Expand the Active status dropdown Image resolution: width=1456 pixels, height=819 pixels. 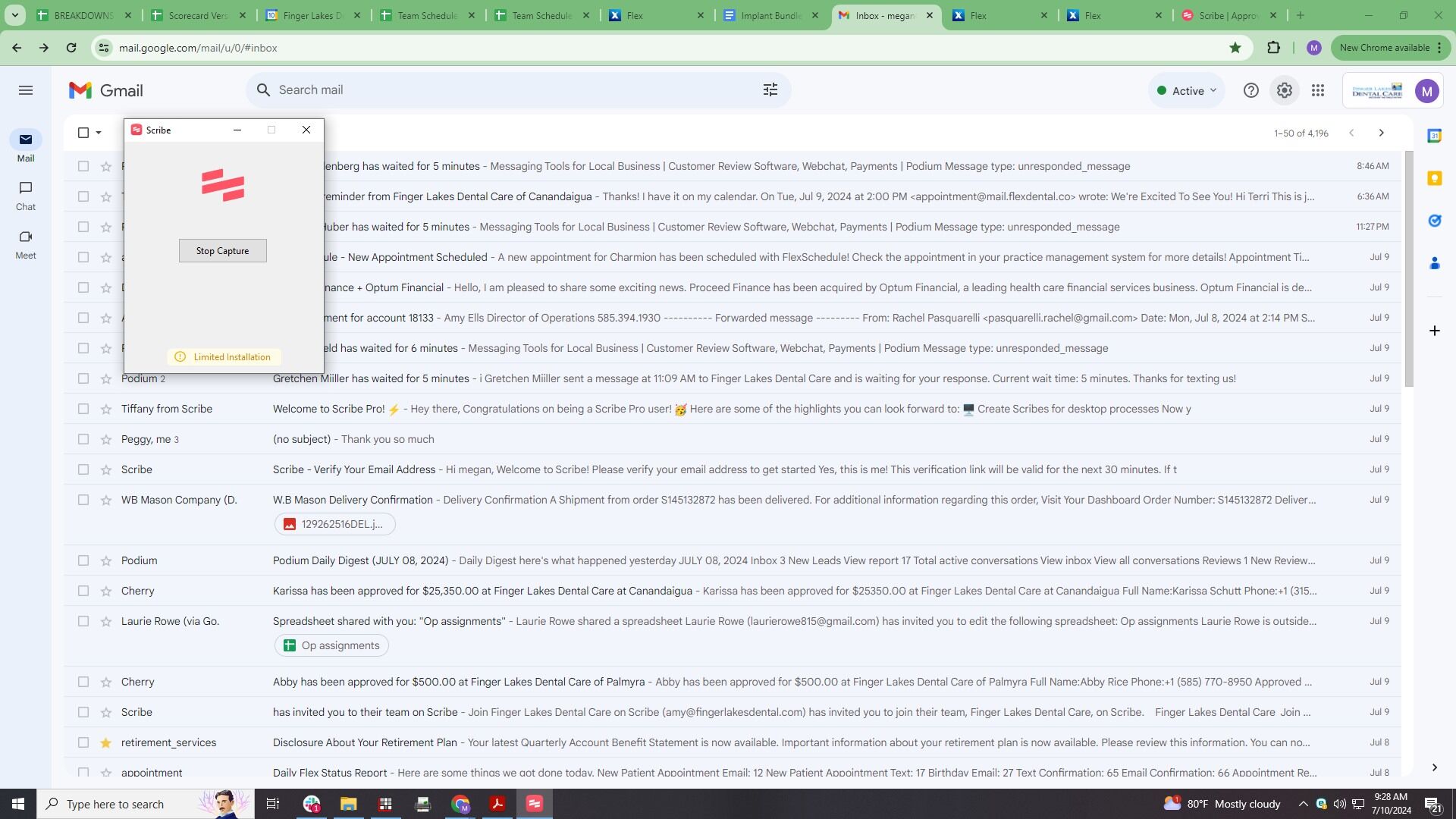(x=1187, y=90)
